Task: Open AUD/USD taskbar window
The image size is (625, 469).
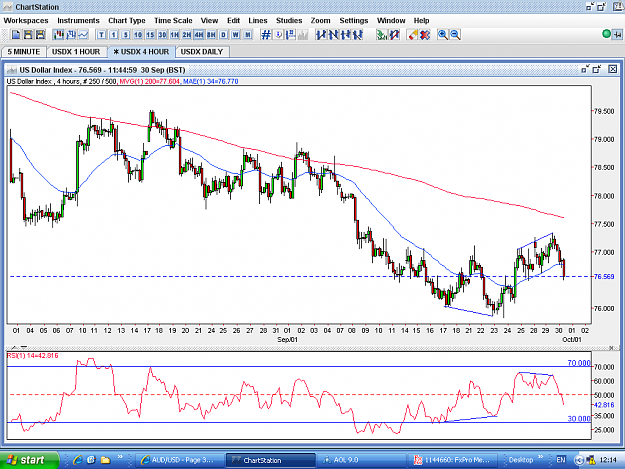Action: pyautogui.click(x=178, y=460)
